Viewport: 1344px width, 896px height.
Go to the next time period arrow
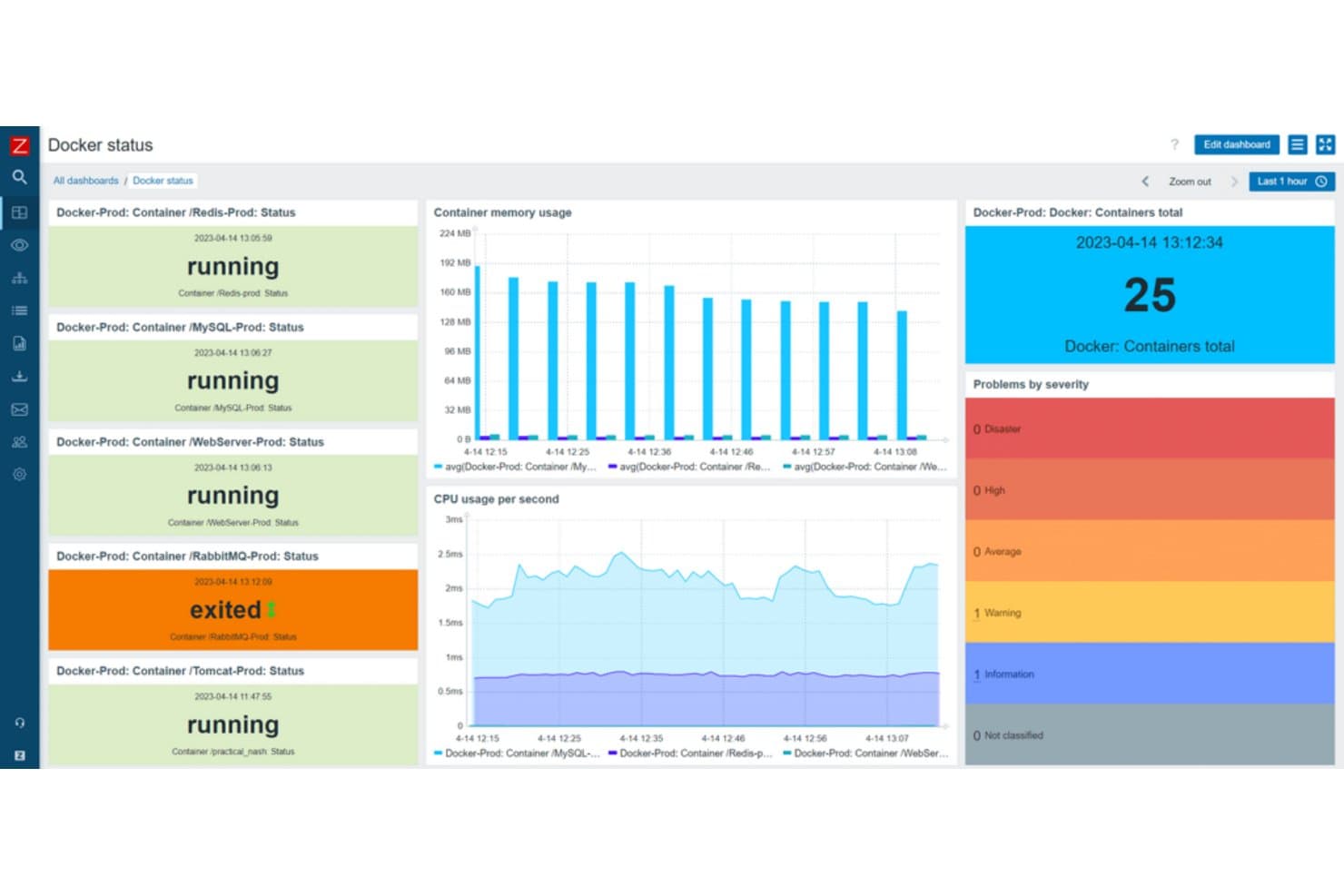1234,182
